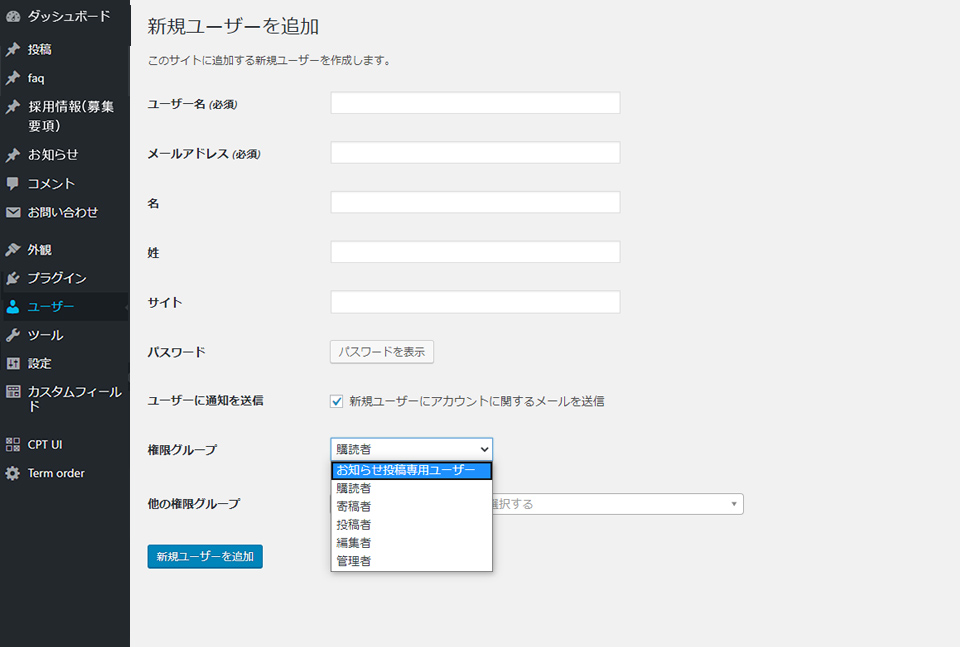Click the comment bubble icon for コメント
Image resolution: width=960 pixels, height=647 pixels.
coord(13,184)
